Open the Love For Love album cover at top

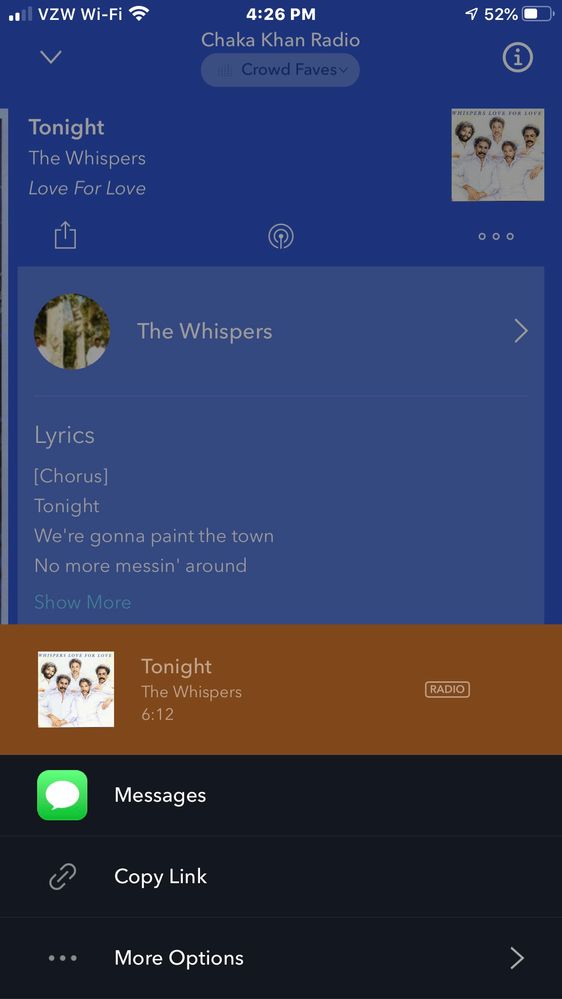498,155
